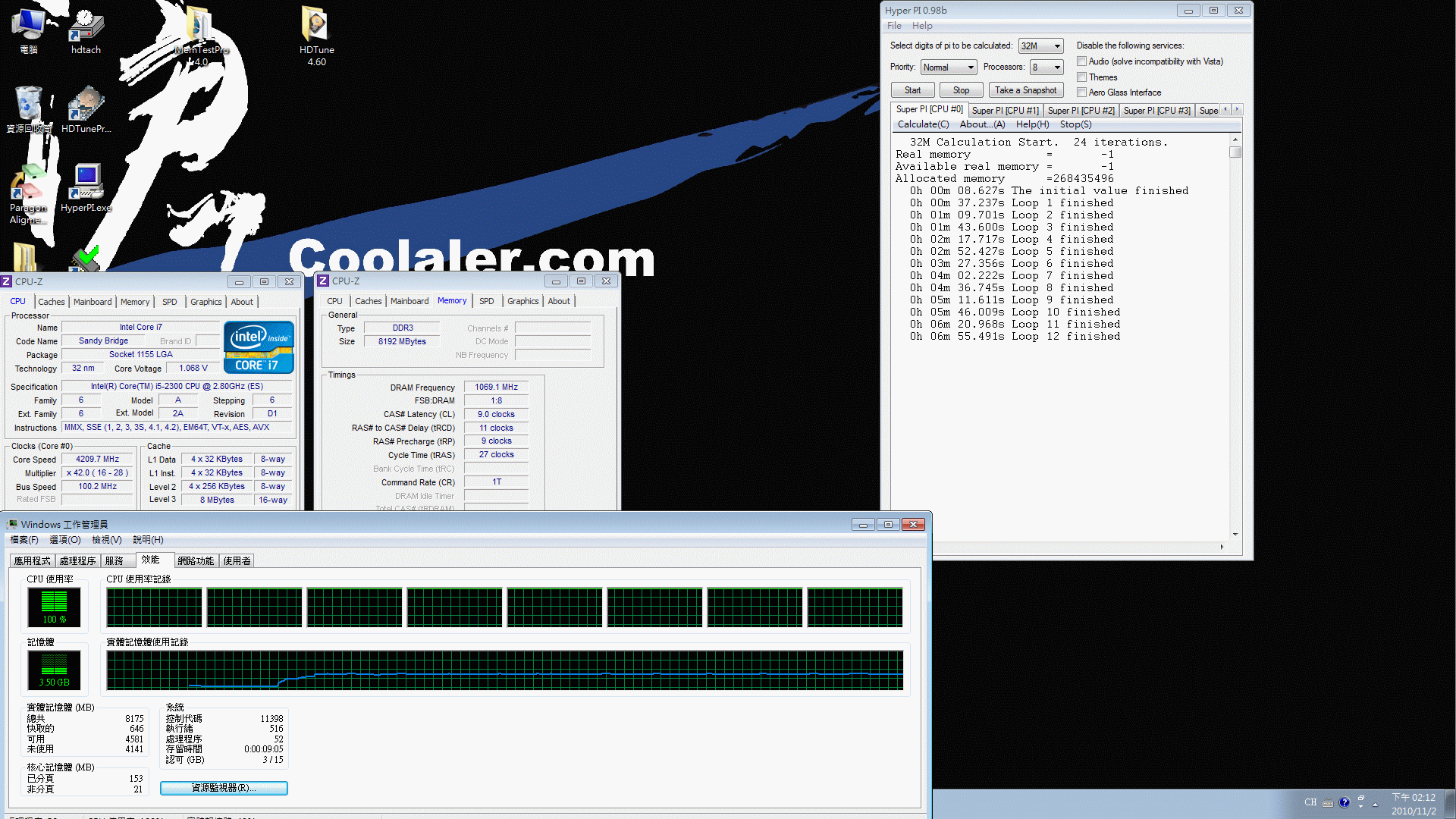This screenshot has width=1456, height=819.
Task: Open About tab in Memory CPU-Z window
Action: tap(559, 301)
